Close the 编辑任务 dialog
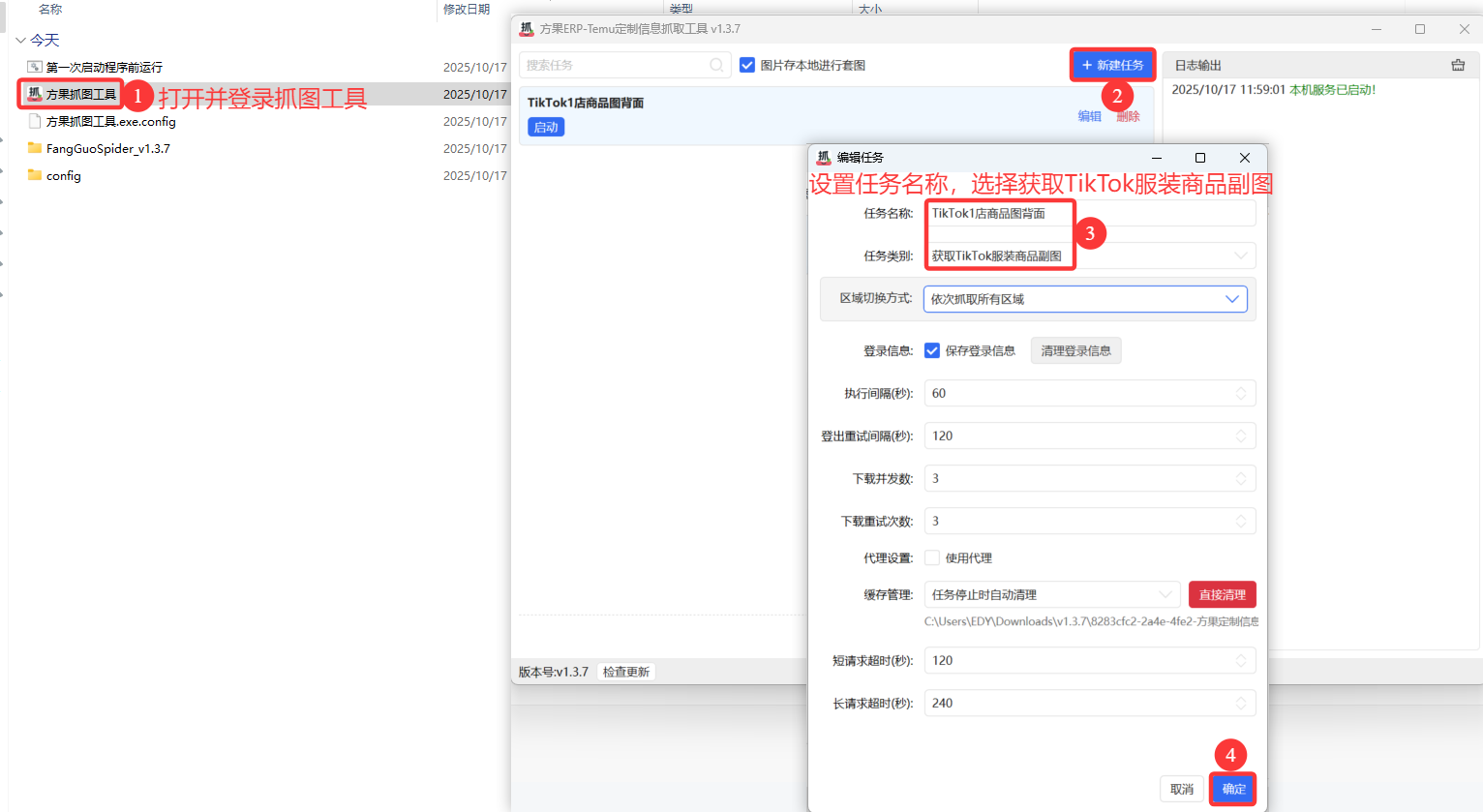Viewport: 1483px width, 812px height. pyautogui.click(x=1245, y=158)
